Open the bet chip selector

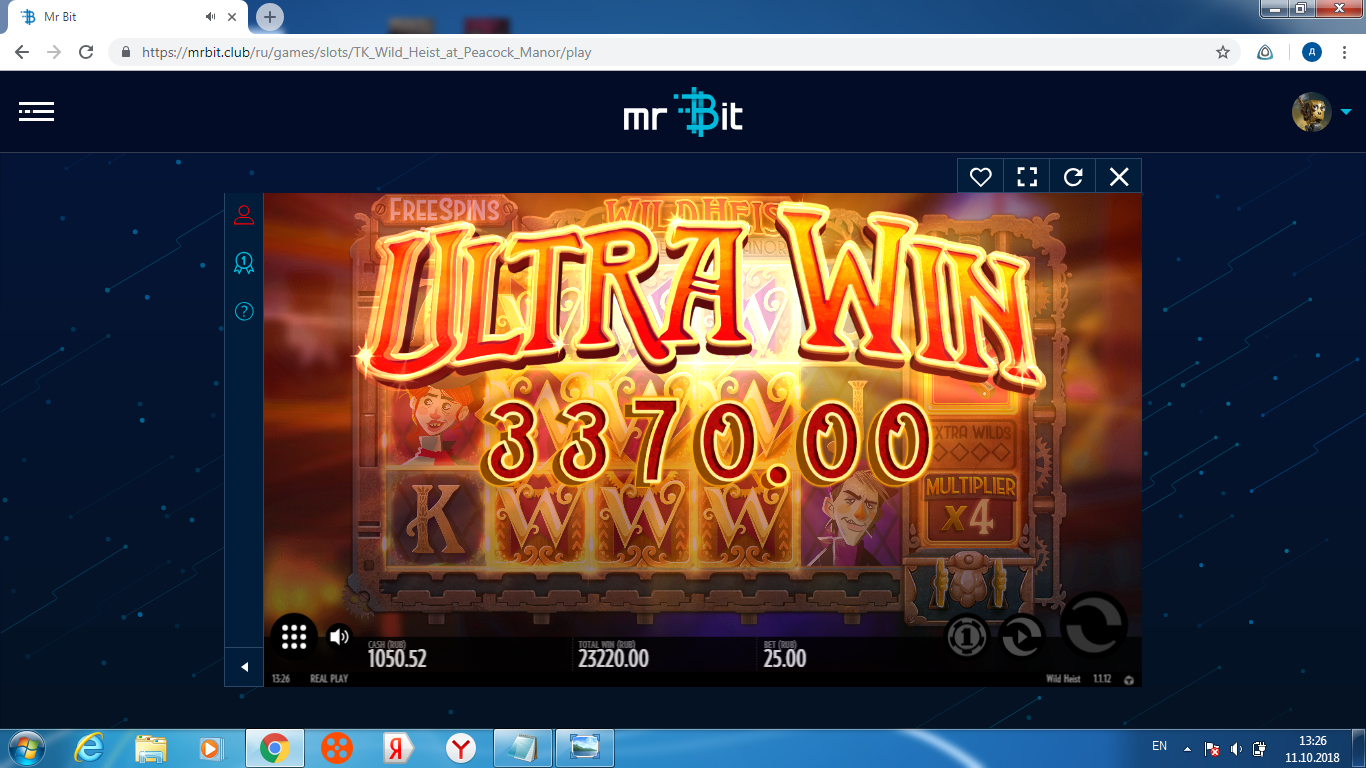click(967, 636)
